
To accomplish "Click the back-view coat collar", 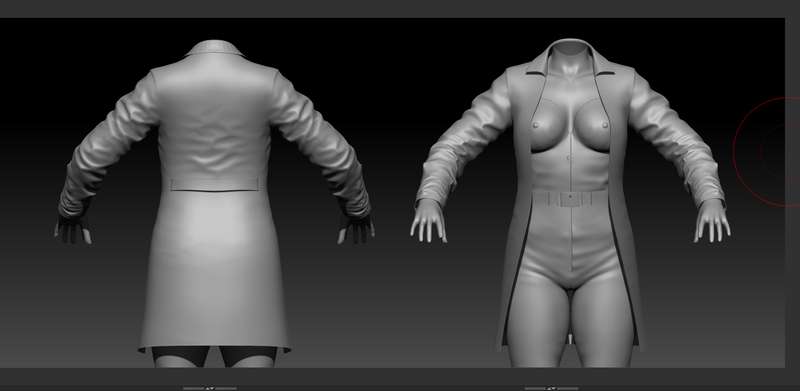I will pos(214,48).
